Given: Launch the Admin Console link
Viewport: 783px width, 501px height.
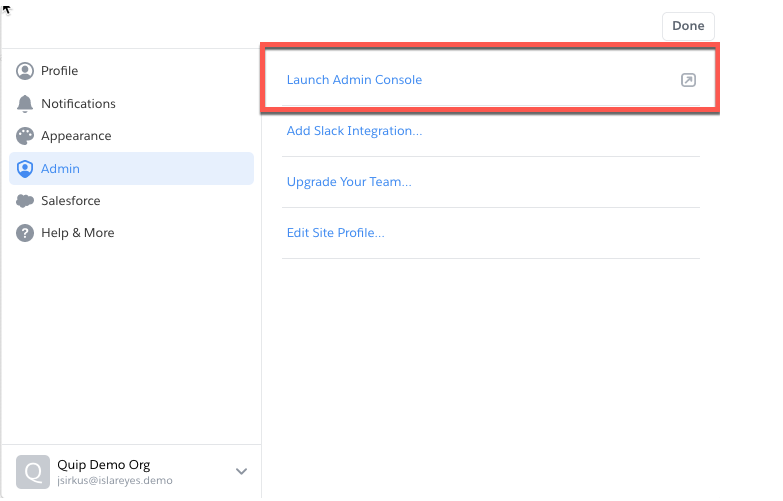Looking at the screenshot, I should pyautogui.click(x=354, y=80).
